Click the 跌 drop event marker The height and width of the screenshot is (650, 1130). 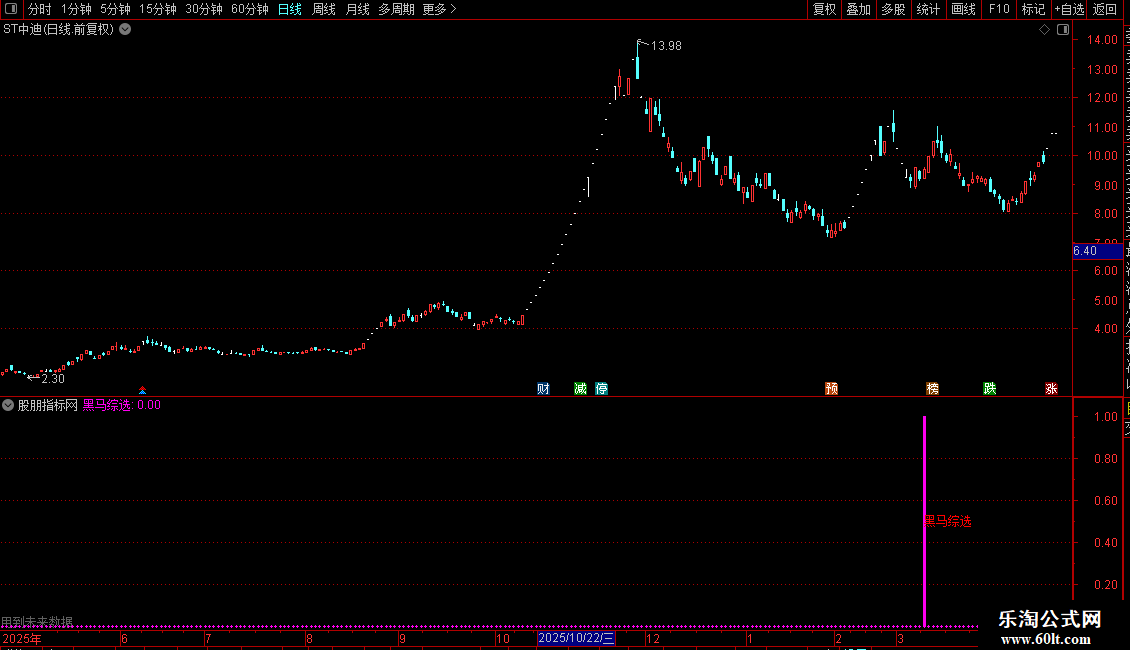pos(990,389)
